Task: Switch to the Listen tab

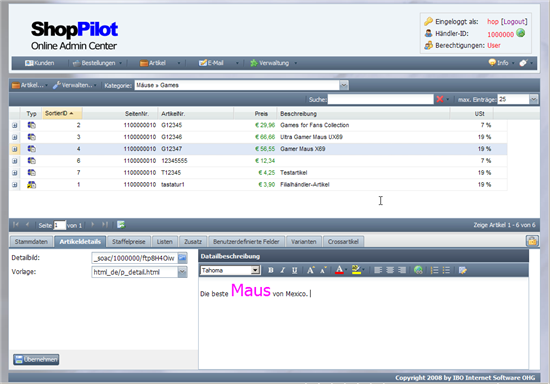Action: [165, 241]
